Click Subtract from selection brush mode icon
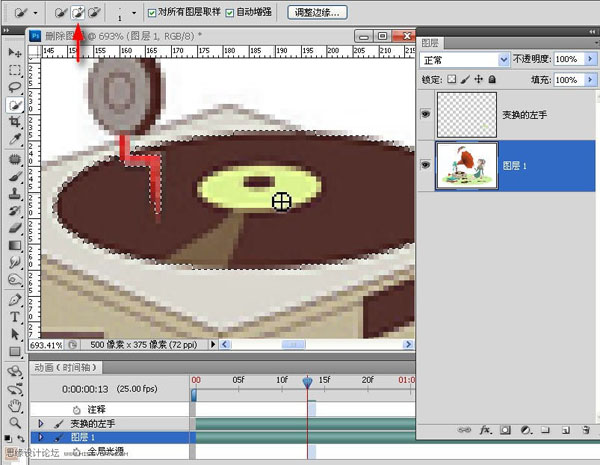Screen dimensions: 600x465 [95, 13]
